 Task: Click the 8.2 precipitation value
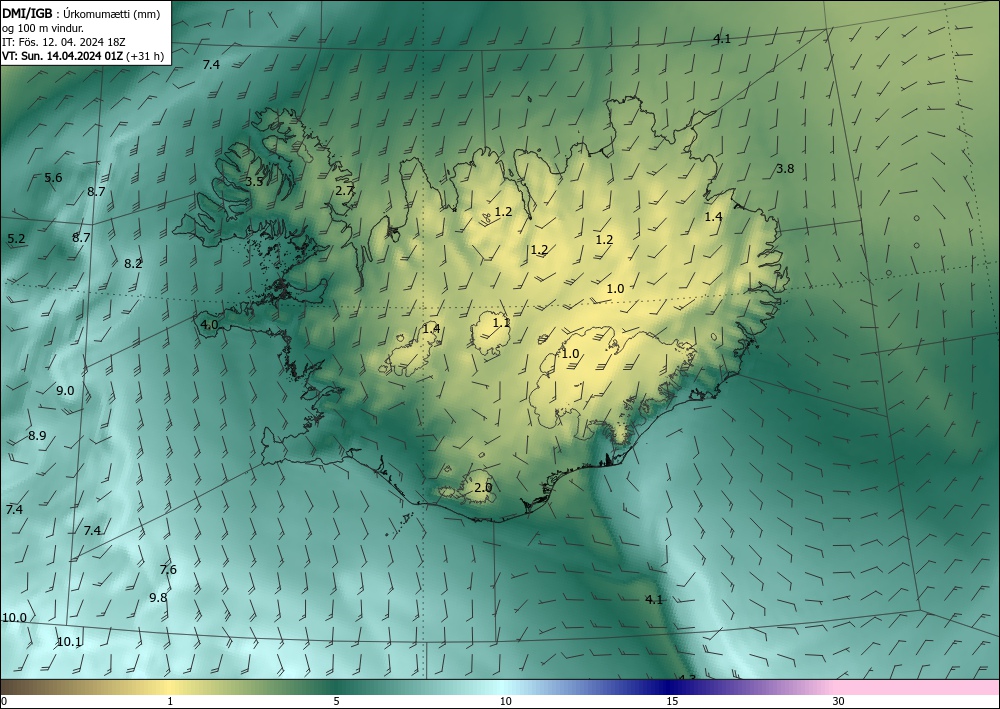(133, 263)
